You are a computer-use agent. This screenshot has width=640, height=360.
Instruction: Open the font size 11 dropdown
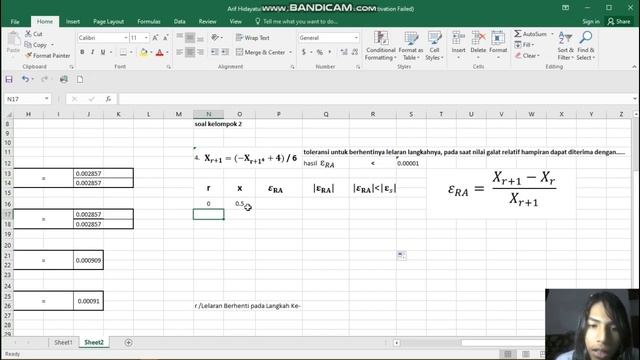tap(146, 38)
